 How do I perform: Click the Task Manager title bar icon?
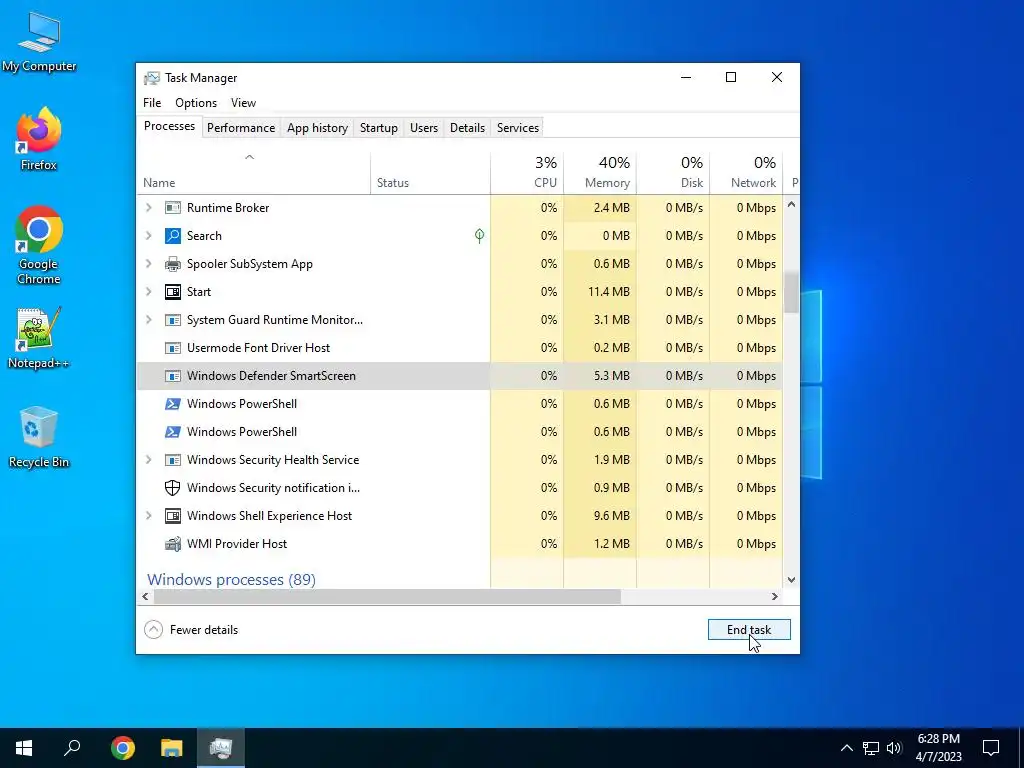[x=152, y=78]
